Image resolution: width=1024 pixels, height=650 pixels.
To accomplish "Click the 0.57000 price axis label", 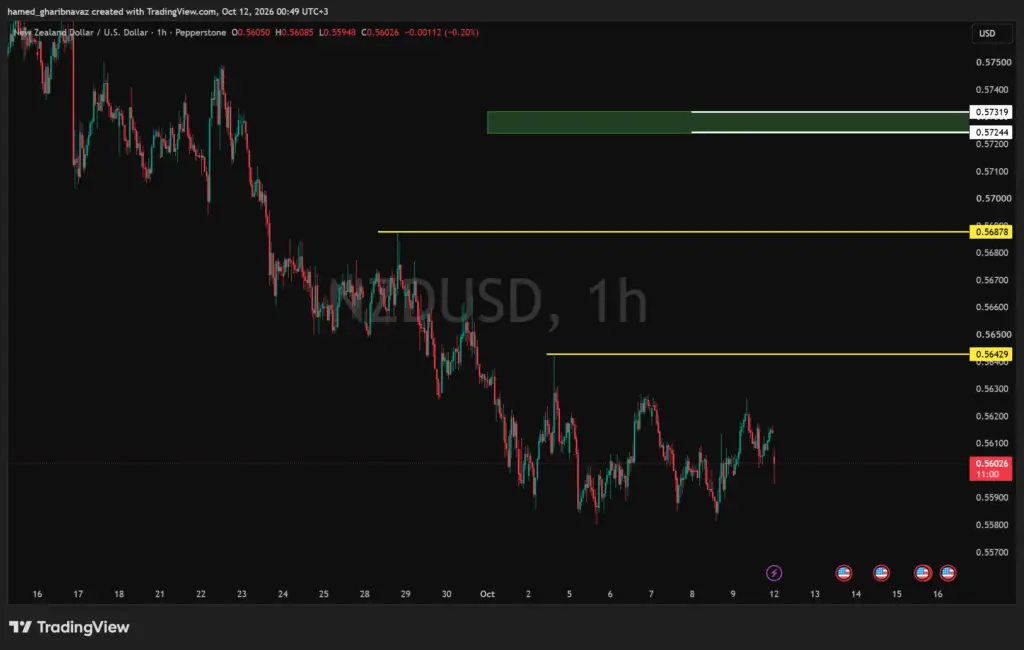I will point(991,198).
